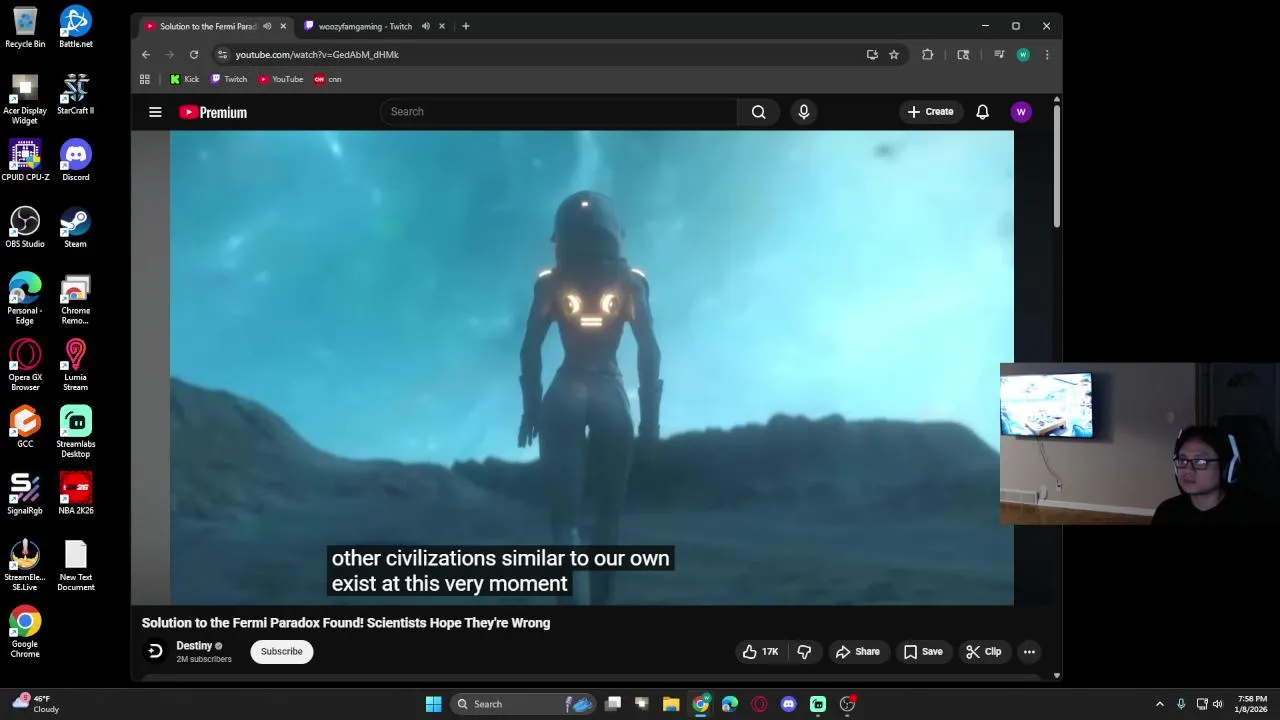
Task: Open the Battle.net desktop shortcut
Action: [x=75, y=27]
